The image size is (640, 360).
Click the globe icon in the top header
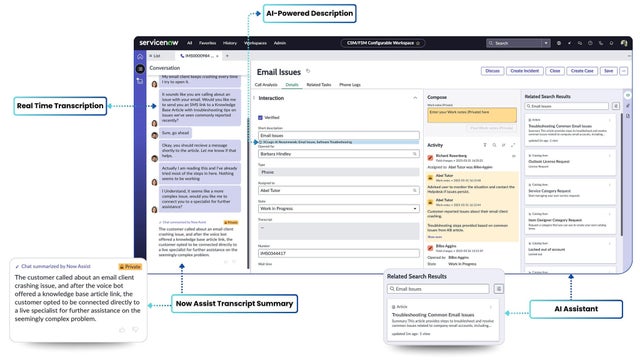(559, 43)
